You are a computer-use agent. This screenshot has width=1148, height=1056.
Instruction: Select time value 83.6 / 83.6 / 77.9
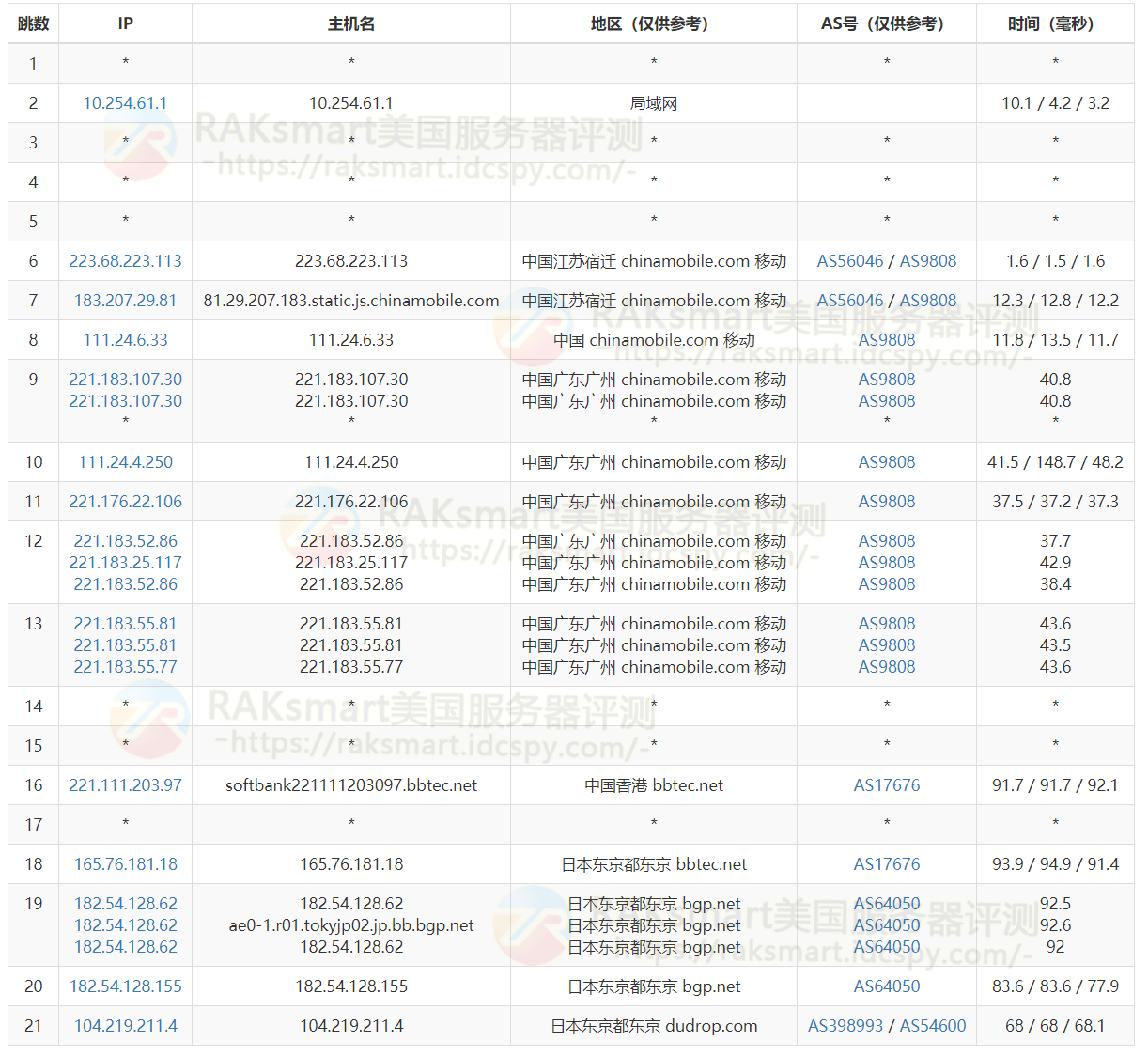1055,986
